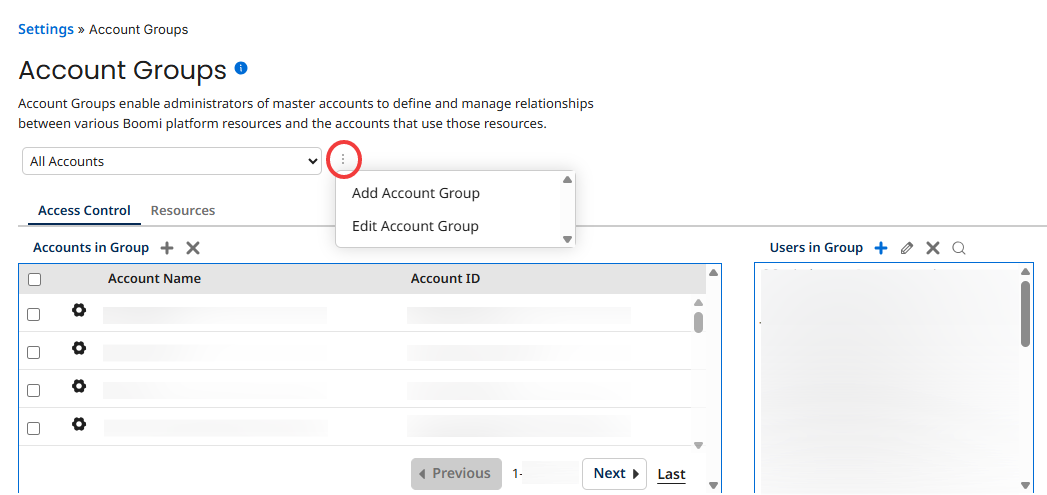The height and width of the screenshot is (495, 1047).
Task: Click the accounts table inner scrollbar thumb
Action: tap(698, 322)
